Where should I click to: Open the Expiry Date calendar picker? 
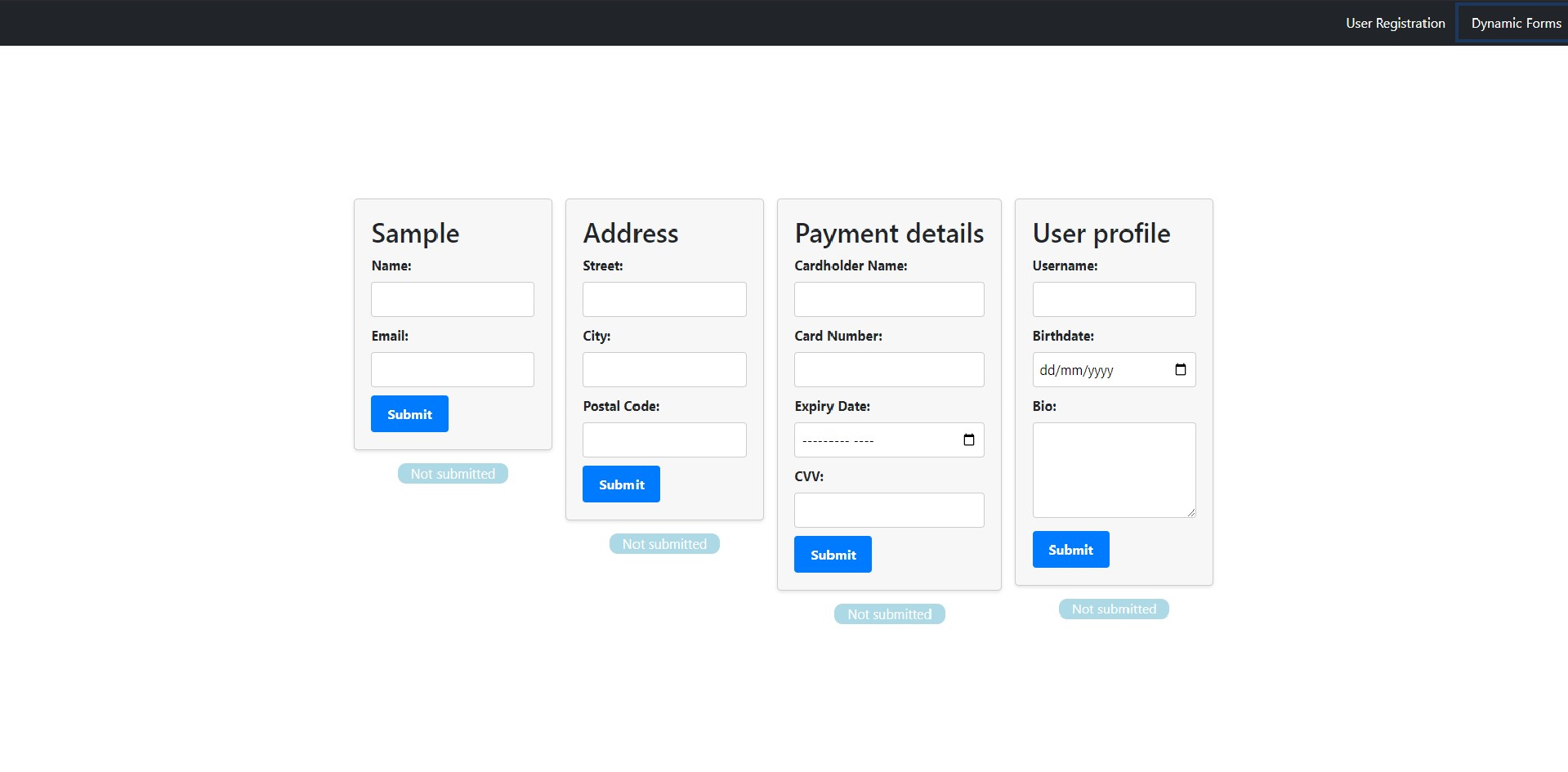click(969, 440)
